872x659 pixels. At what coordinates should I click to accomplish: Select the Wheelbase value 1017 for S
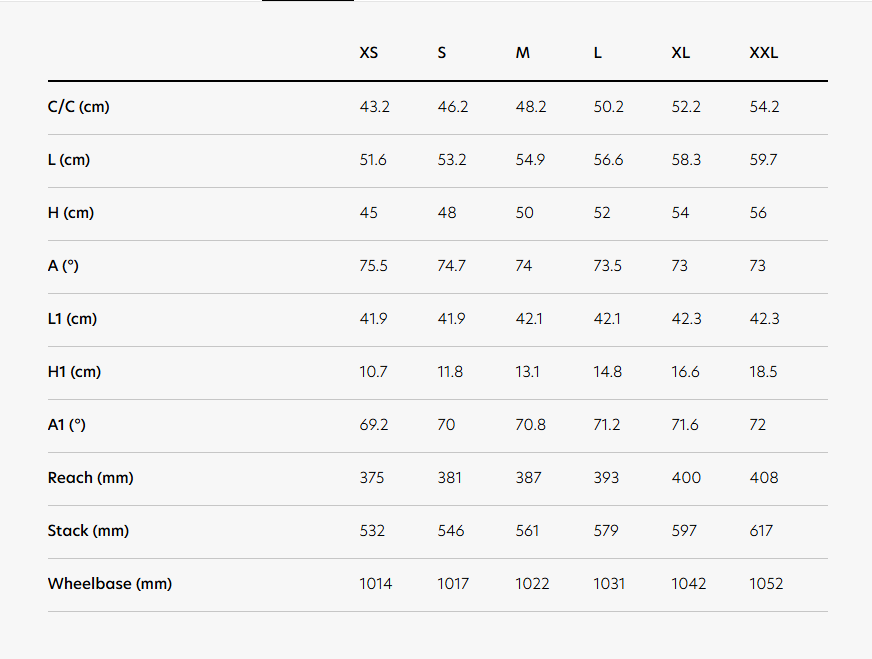click(453, 584)
